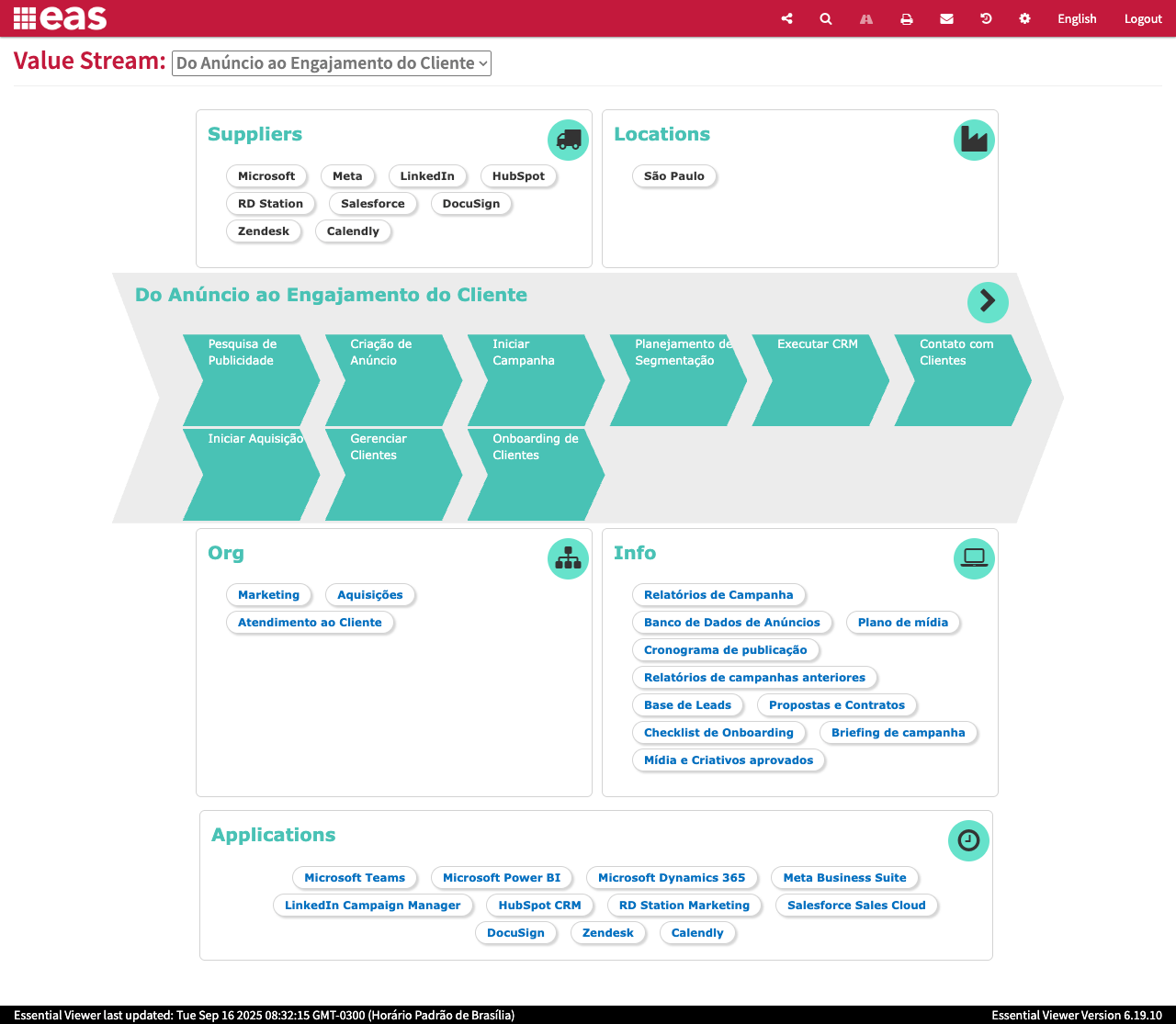Open the Meta Business Suite link
The height and width of the screenshot is (1024, 1176).
coord(845,878)
